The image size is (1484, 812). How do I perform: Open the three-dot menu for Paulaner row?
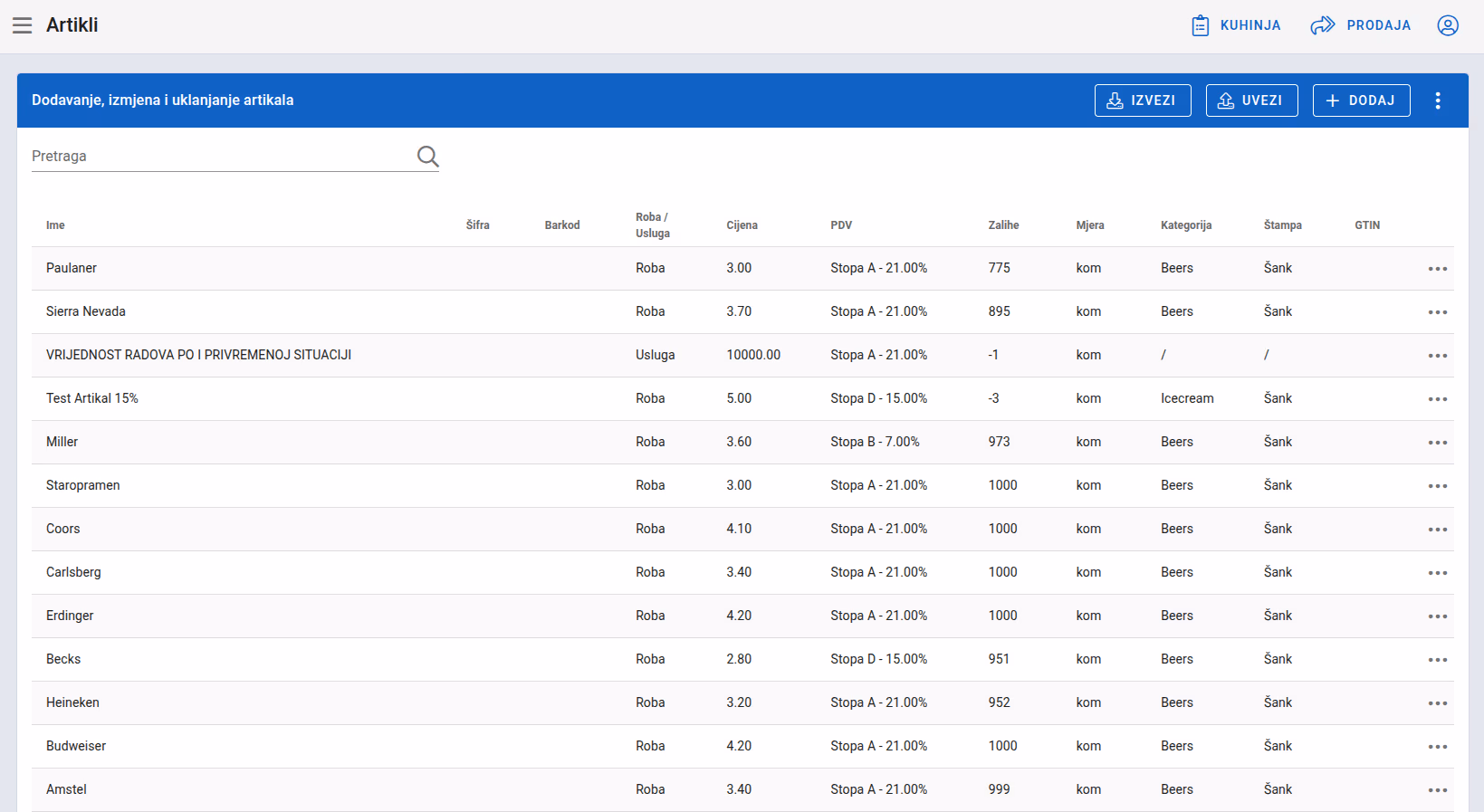point(1438,269)
